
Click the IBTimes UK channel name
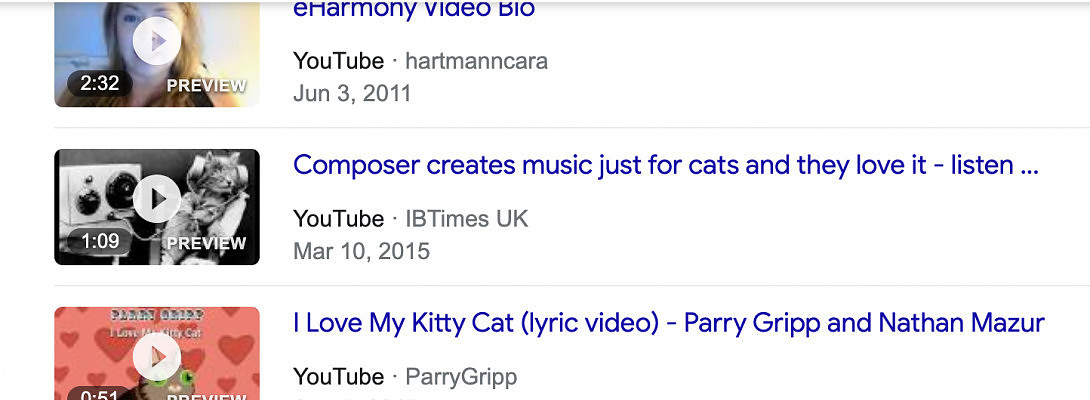point(467,219)
